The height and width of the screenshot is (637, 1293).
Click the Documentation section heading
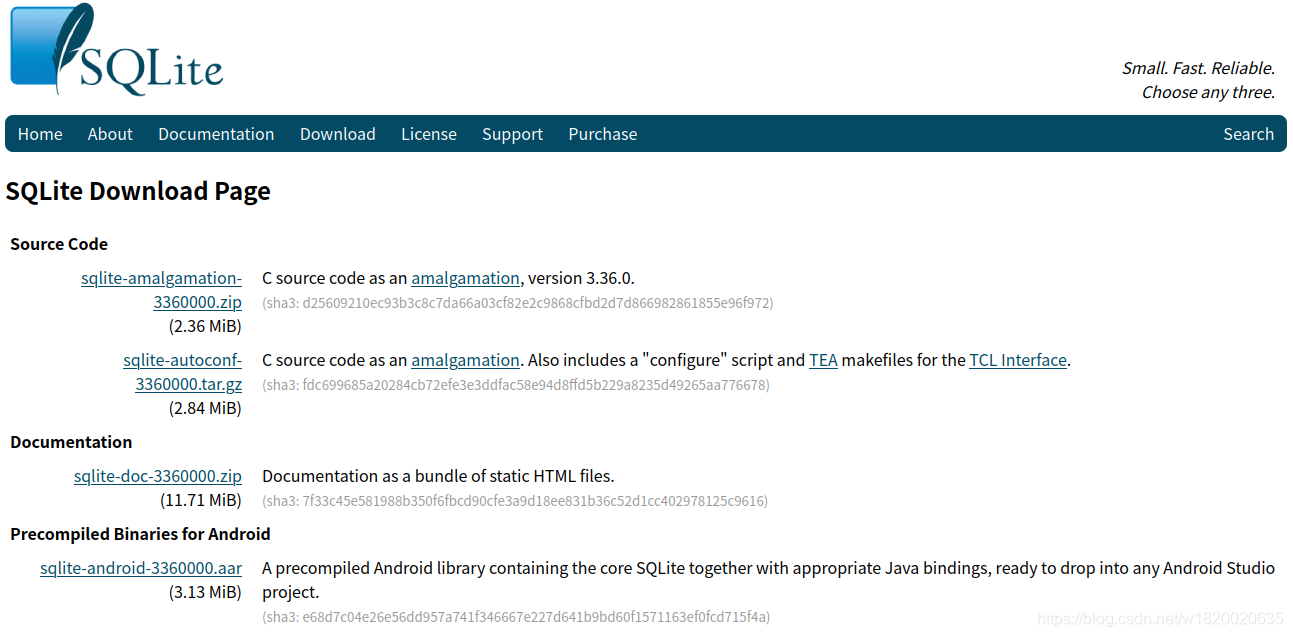tap(71, 442)
